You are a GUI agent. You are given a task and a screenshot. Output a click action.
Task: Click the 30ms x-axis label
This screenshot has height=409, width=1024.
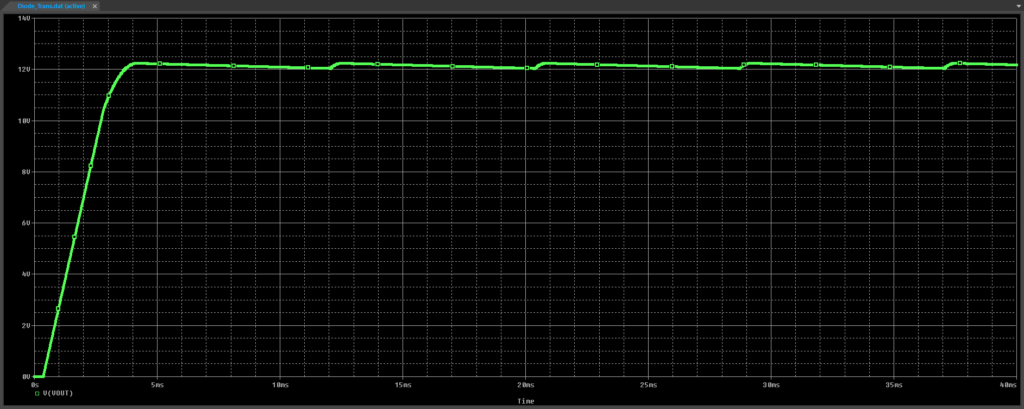click(x=771, y=385)
